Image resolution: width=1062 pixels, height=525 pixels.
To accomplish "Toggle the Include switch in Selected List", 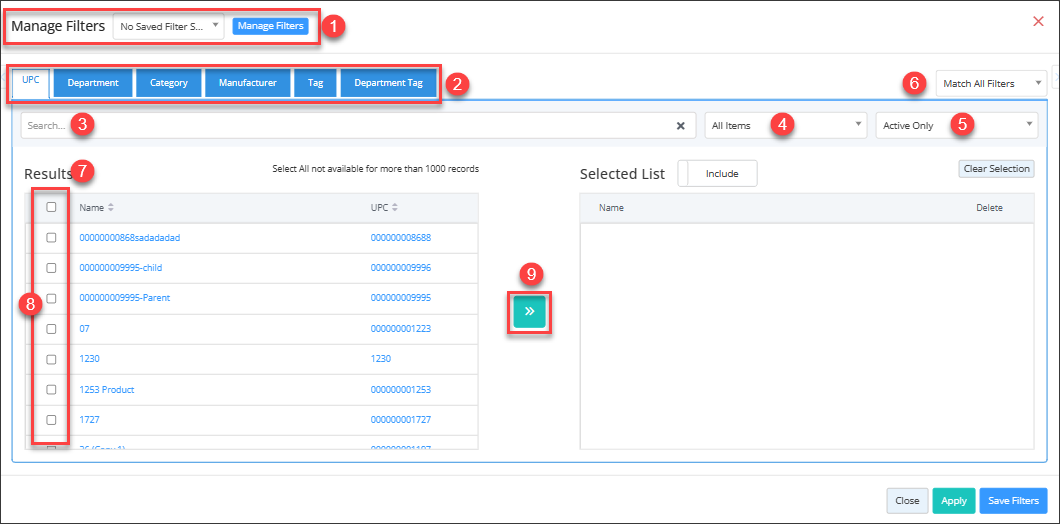I will pos(717,174).
